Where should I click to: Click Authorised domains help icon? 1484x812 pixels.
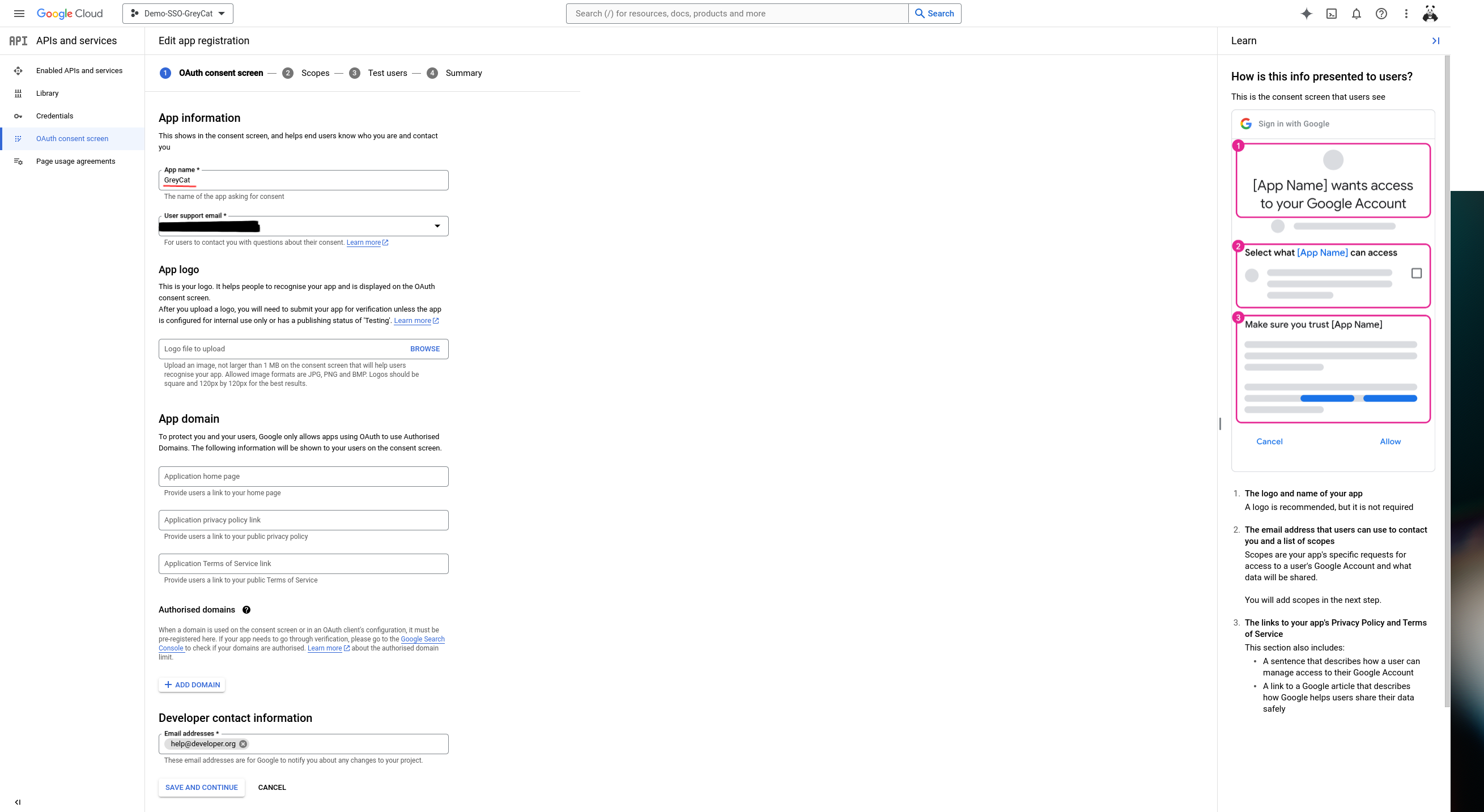click(246, 610)
